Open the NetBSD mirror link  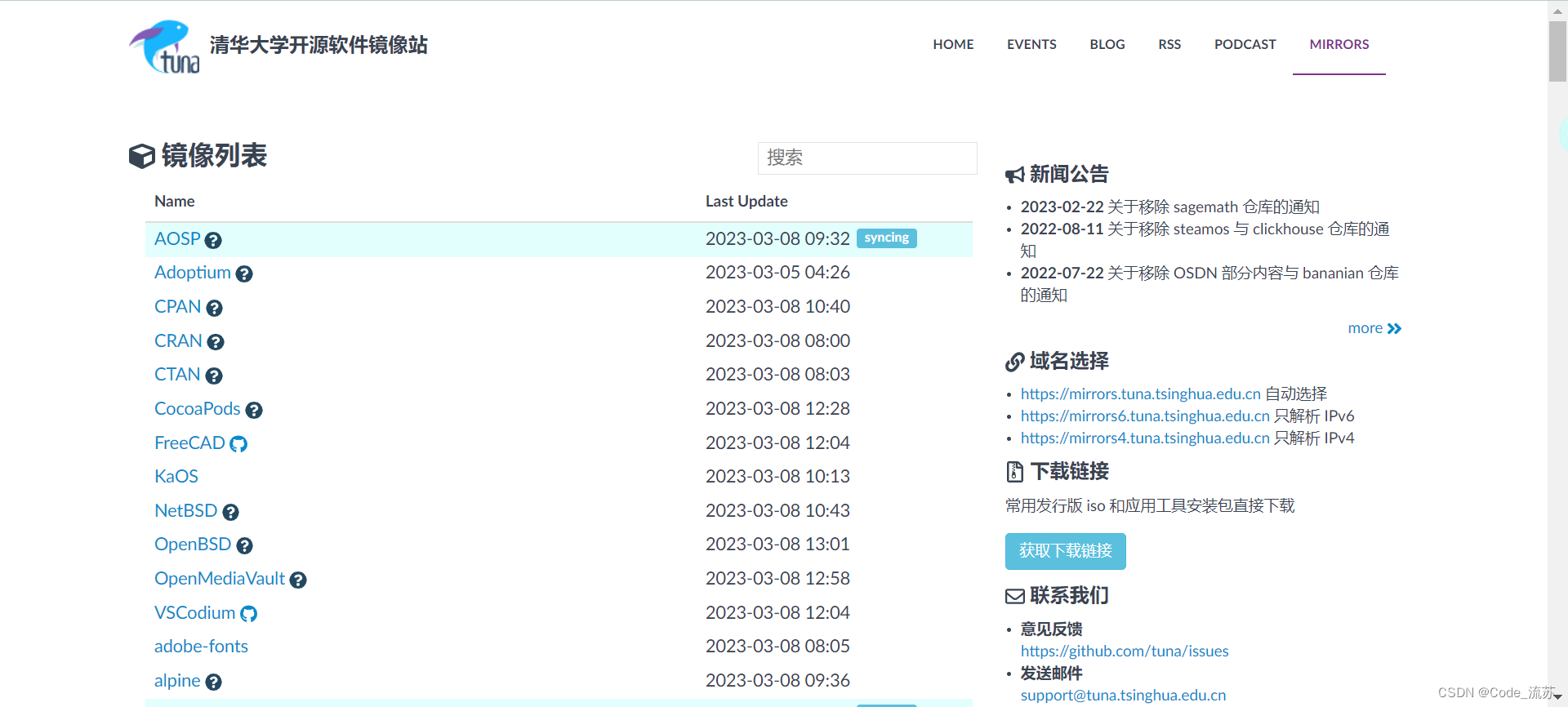tap(186, 510)
